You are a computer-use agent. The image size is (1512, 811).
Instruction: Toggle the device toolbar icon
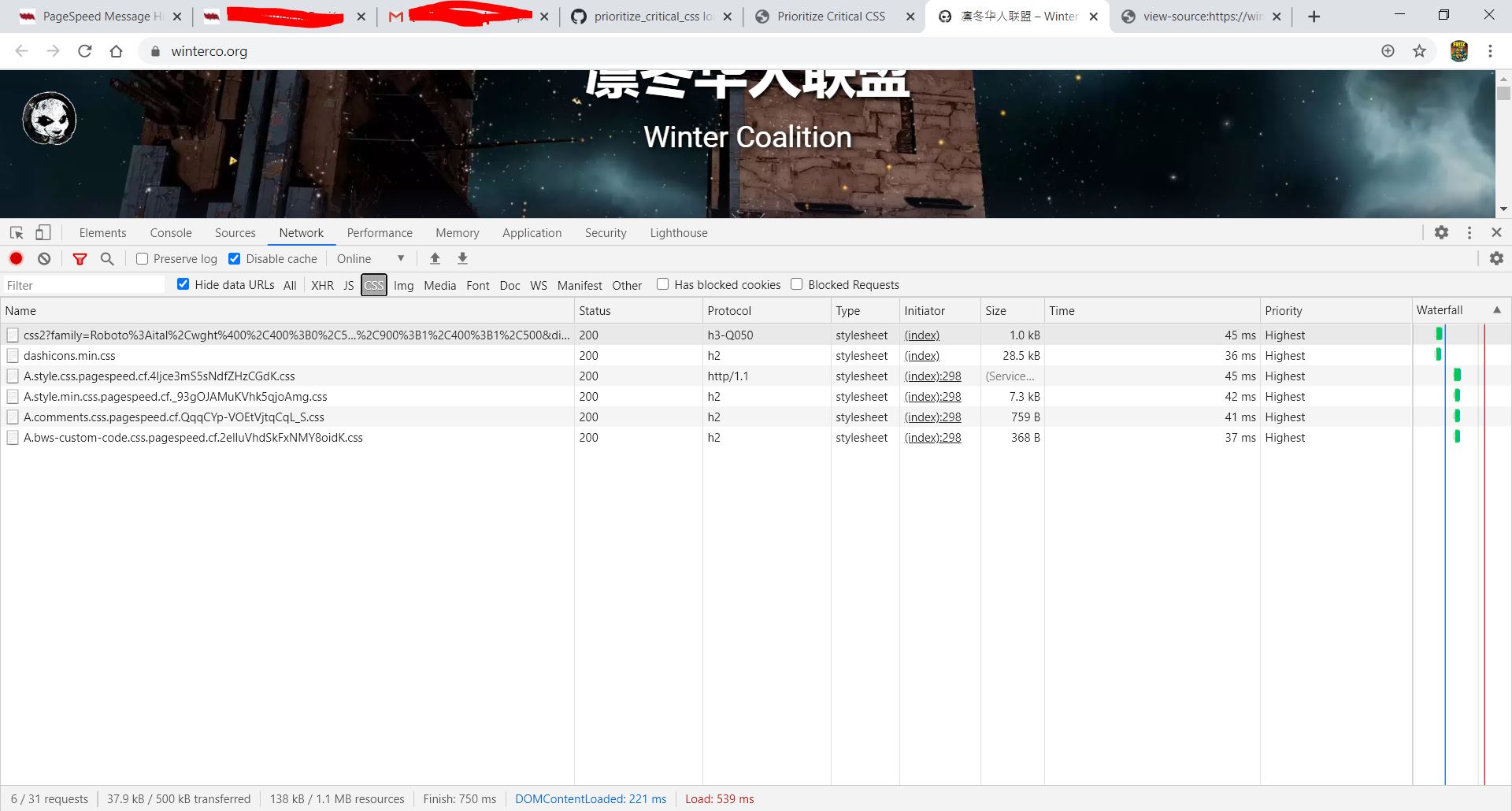click(43, 232)
